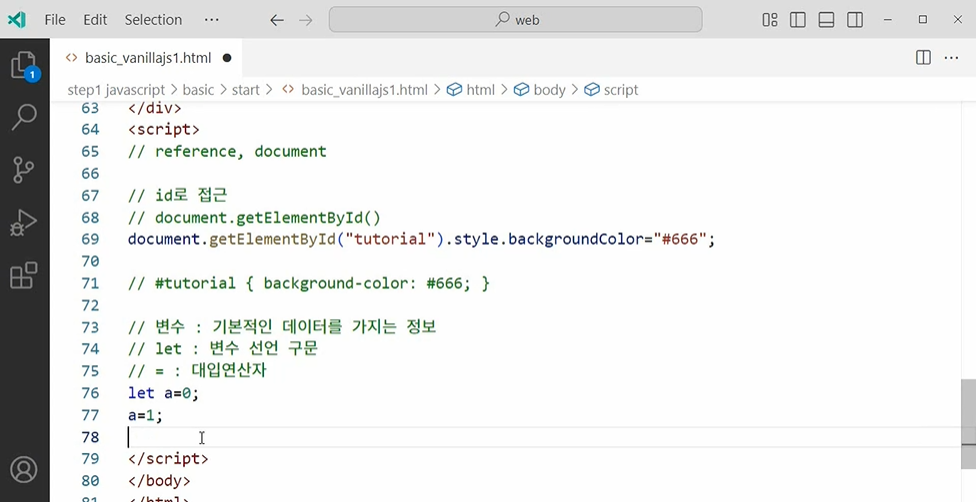Screen dimensions: 976x502
Task: Maximize the VS Code window
Action: [x=923, y=20]
